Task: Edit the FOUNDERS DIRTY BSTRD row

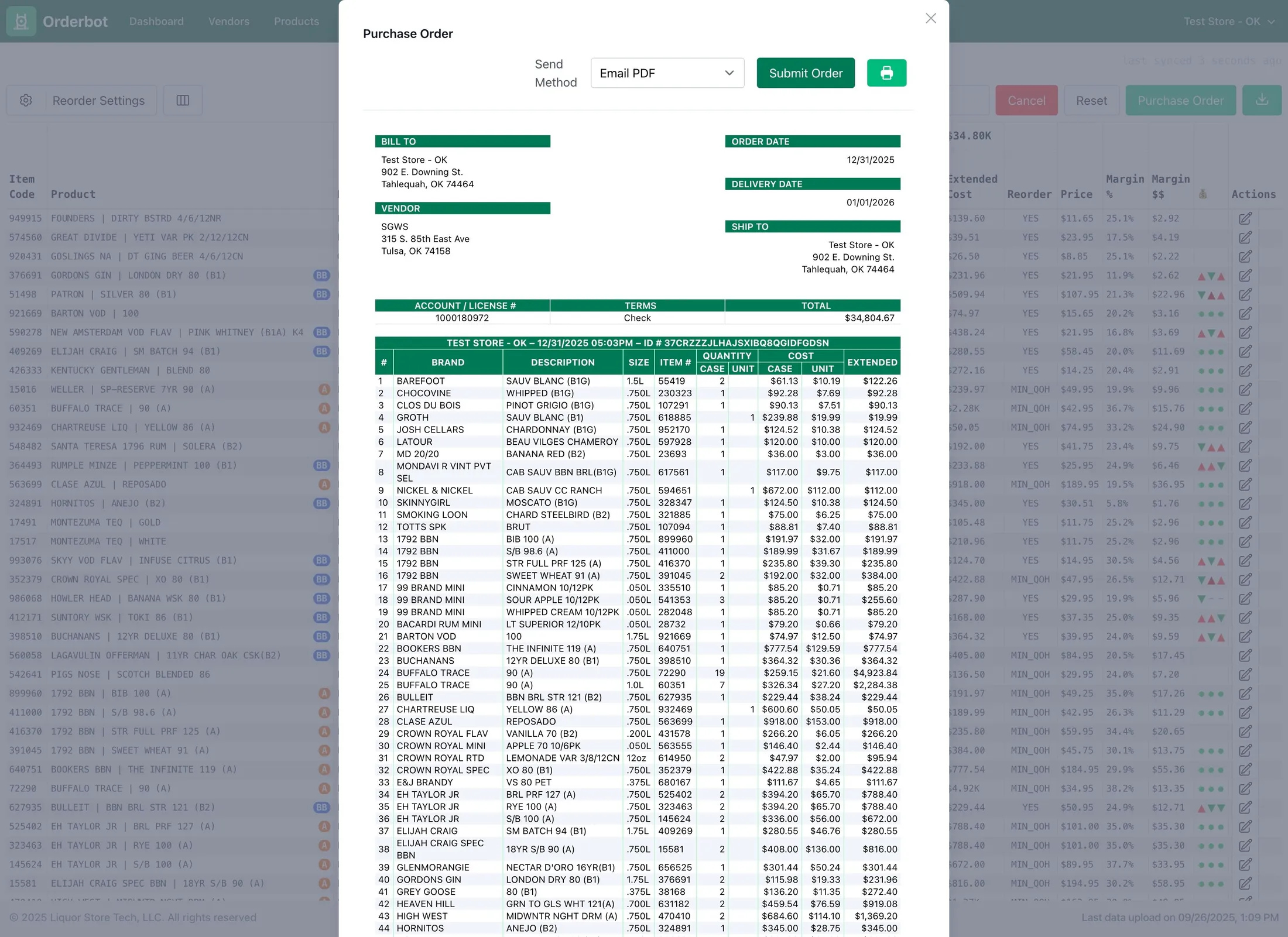Action: click(1245, 218)
